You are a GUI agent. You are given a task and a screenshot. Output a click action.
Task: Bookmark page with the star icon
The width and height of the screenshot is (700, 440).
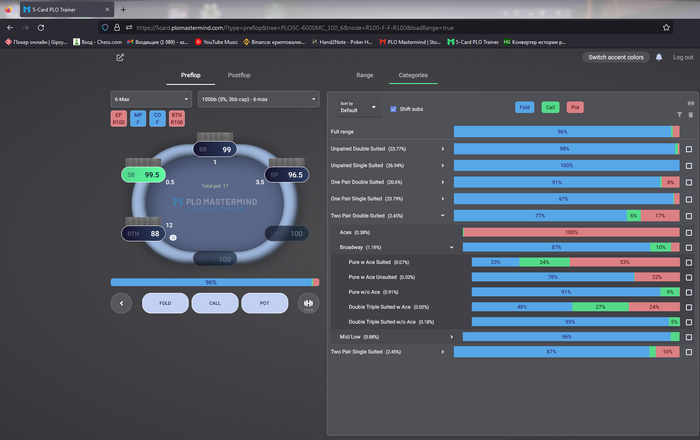pyautogui.click(x=666, y=28)
